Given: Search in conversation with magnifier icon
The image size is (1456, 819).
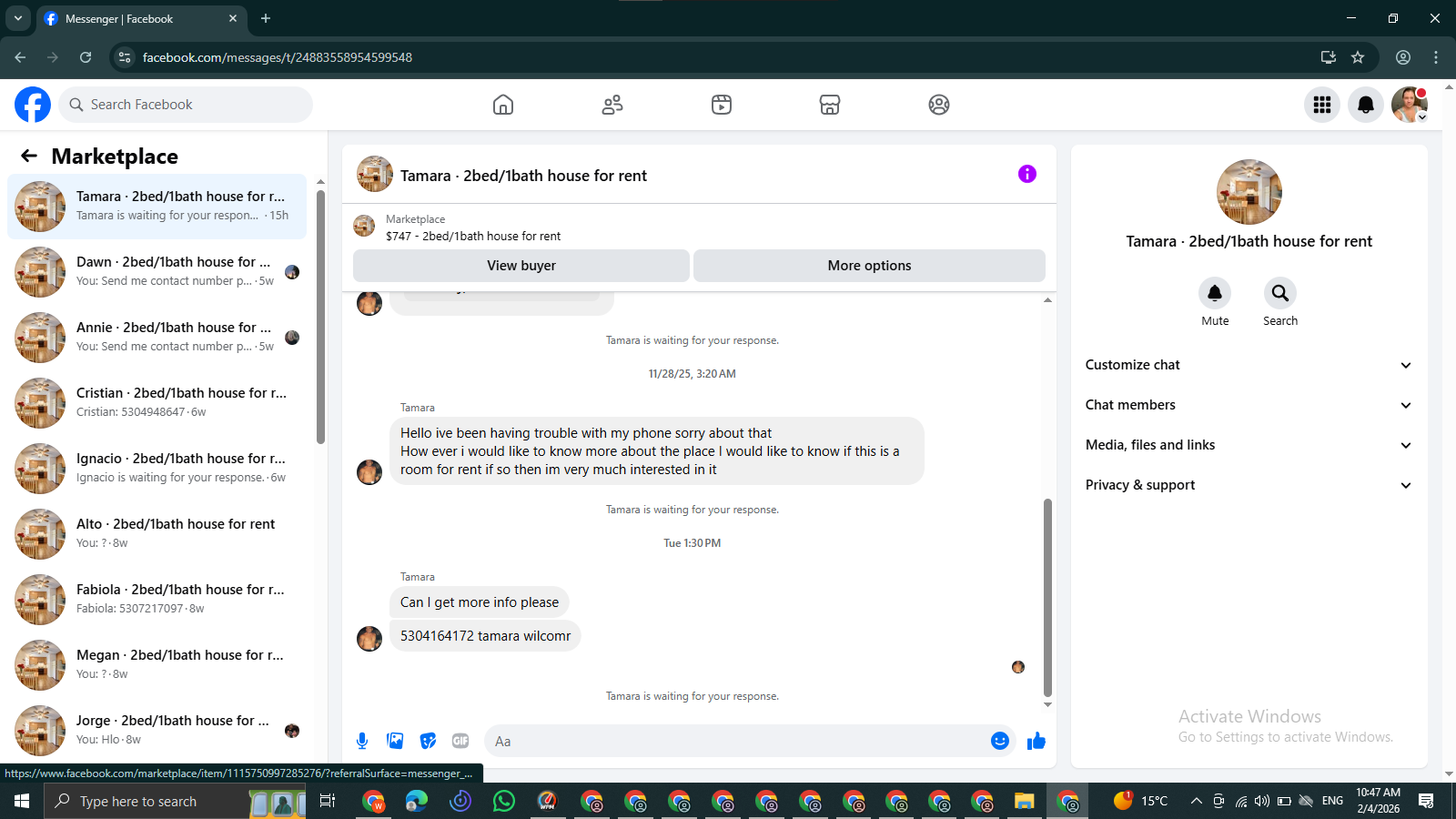Looking at the screenshot, I should pos(1280,293).
